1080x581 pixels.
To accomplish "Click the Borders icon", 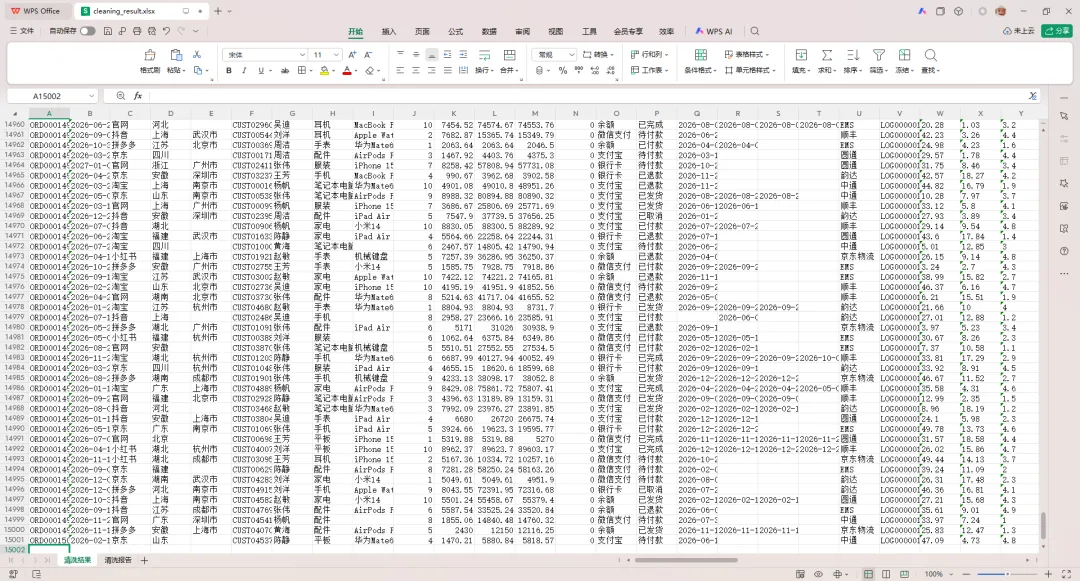I will [302, 70].
